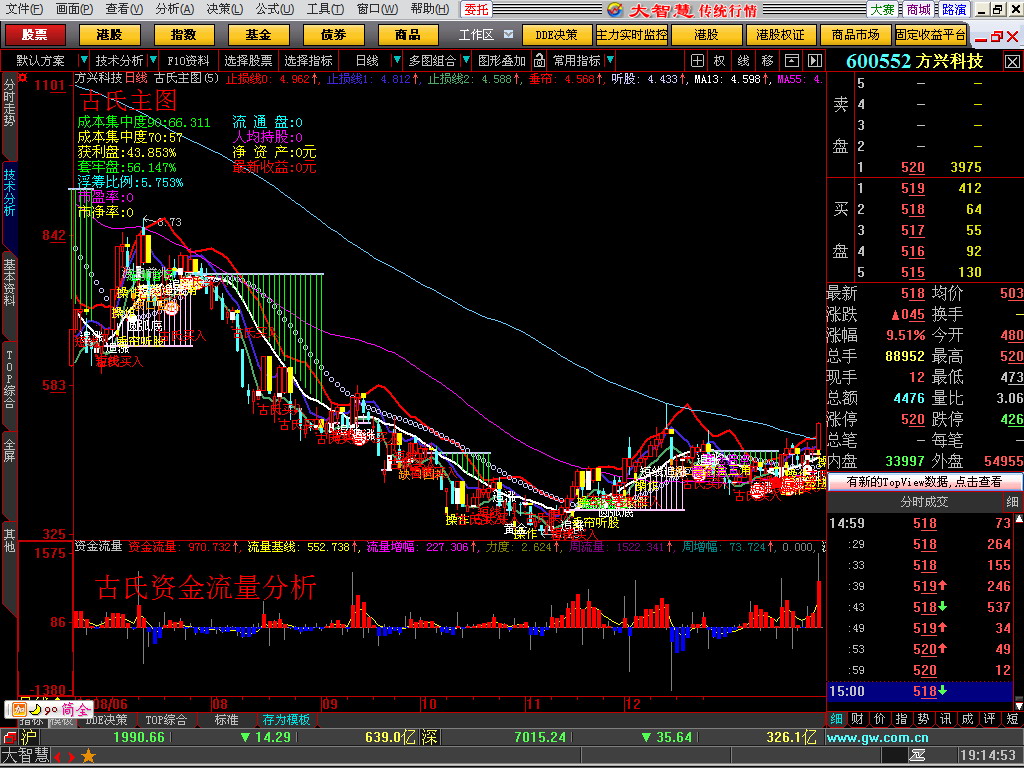Click the Z-shaped icon left of the clock

point(917,756)
